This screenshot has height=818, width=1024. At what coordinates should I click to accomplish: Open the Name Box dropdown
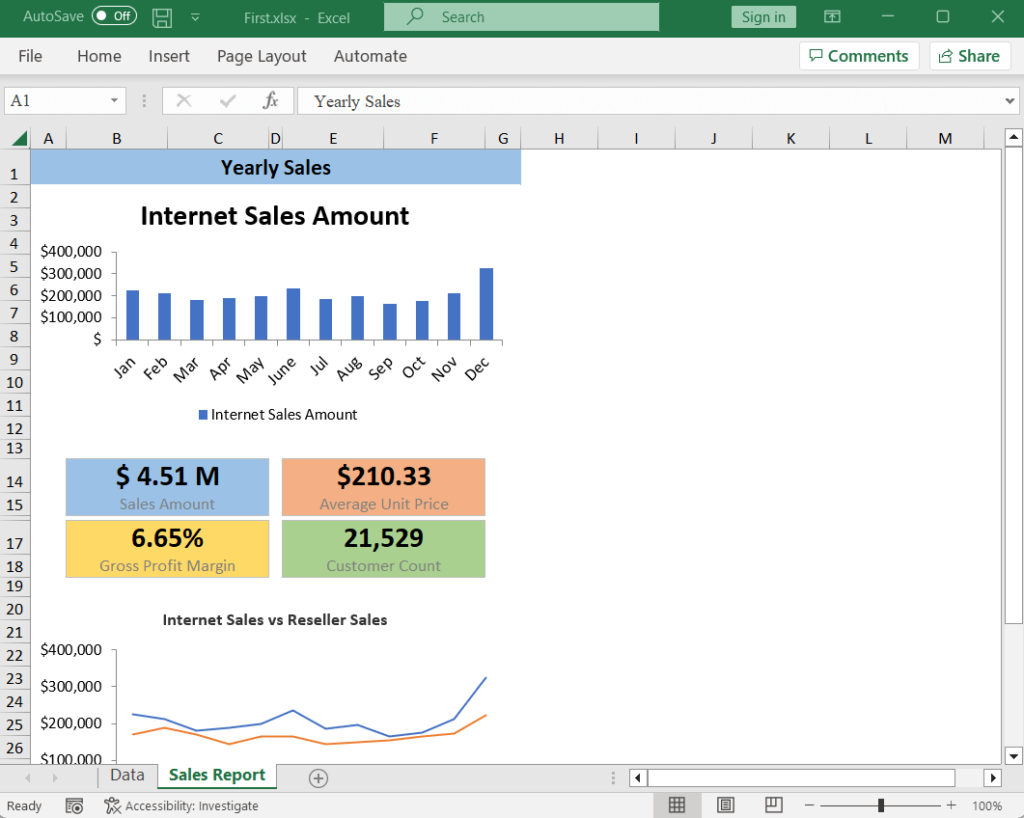(x=114, y=101)
